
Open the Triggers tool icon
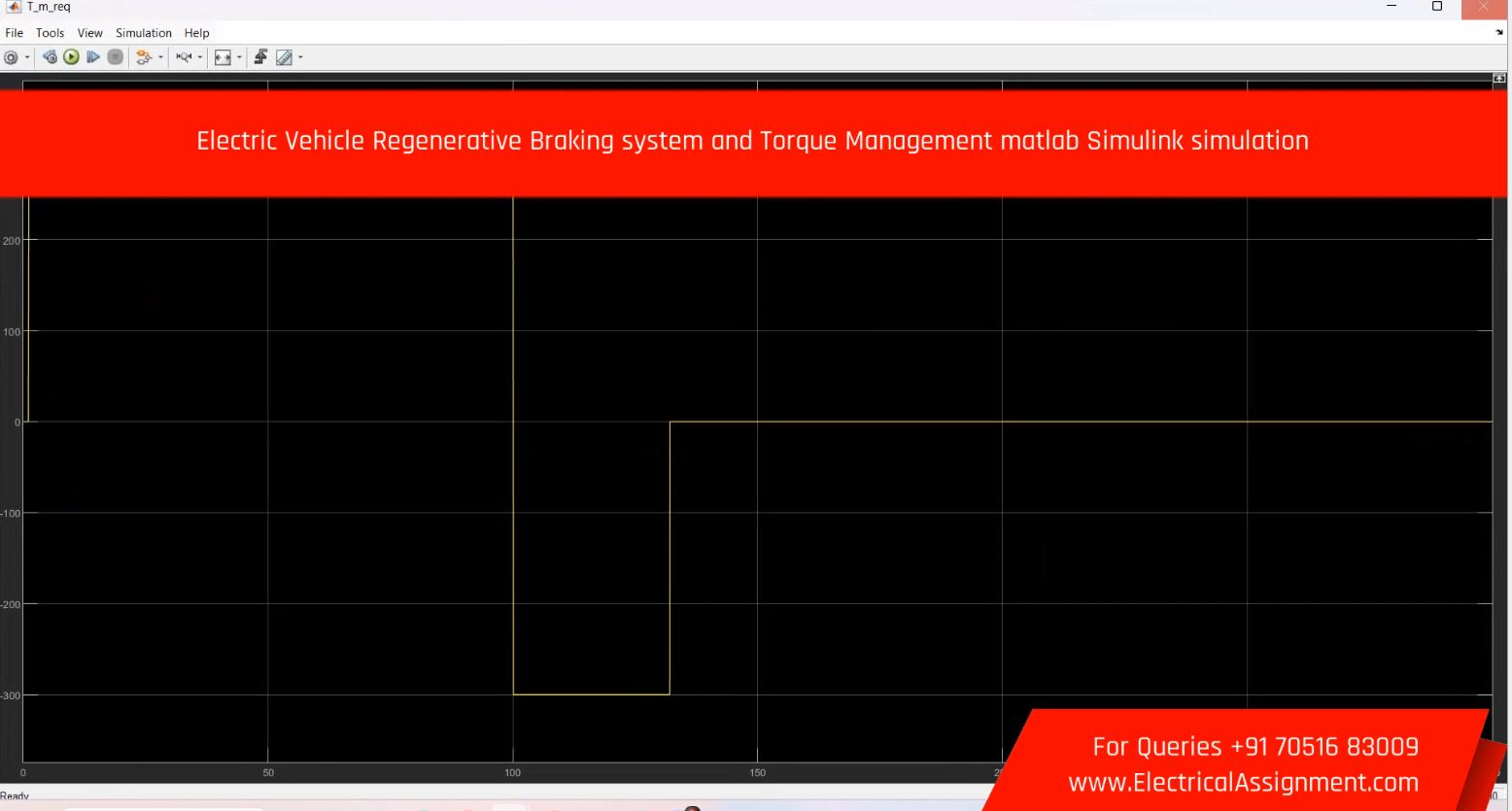[x=260, y=57]
